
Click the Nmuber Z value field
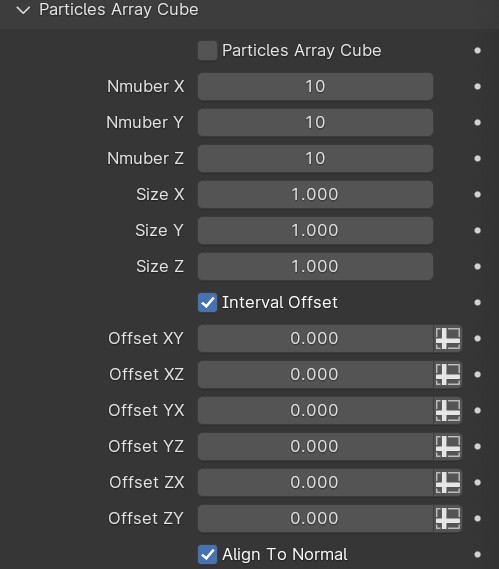(x=315, y=158)
